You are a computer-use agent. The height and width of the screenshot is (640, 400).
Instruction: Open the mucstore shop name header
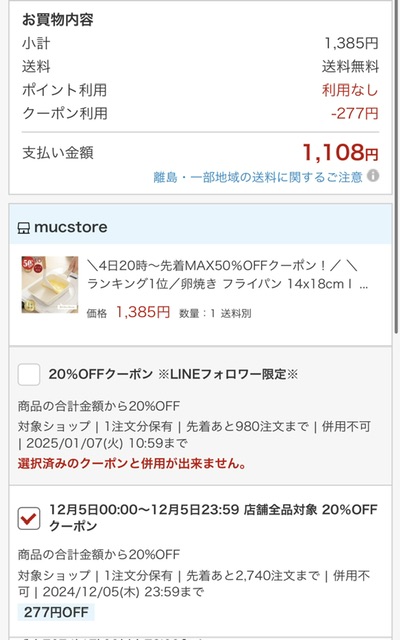71,227
